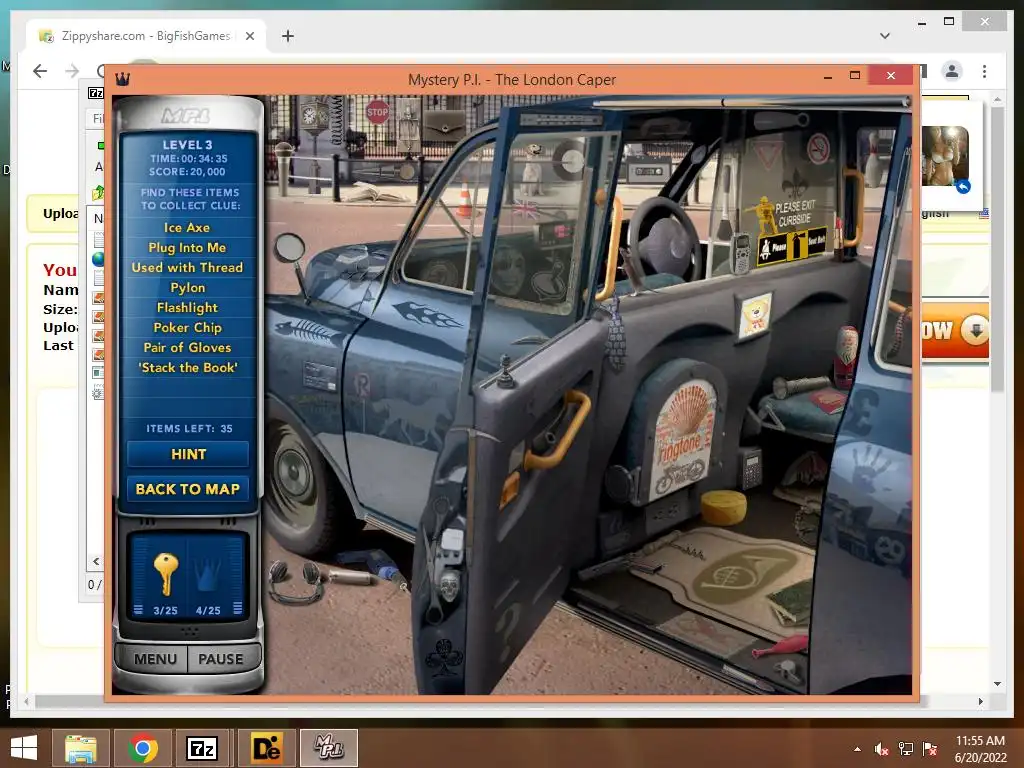Image resolution: width=1024 pixels, height=768 pixels.
Task: Click the flame decal on taxi hood
Action: pyautogui.click(x=426, y=313)
